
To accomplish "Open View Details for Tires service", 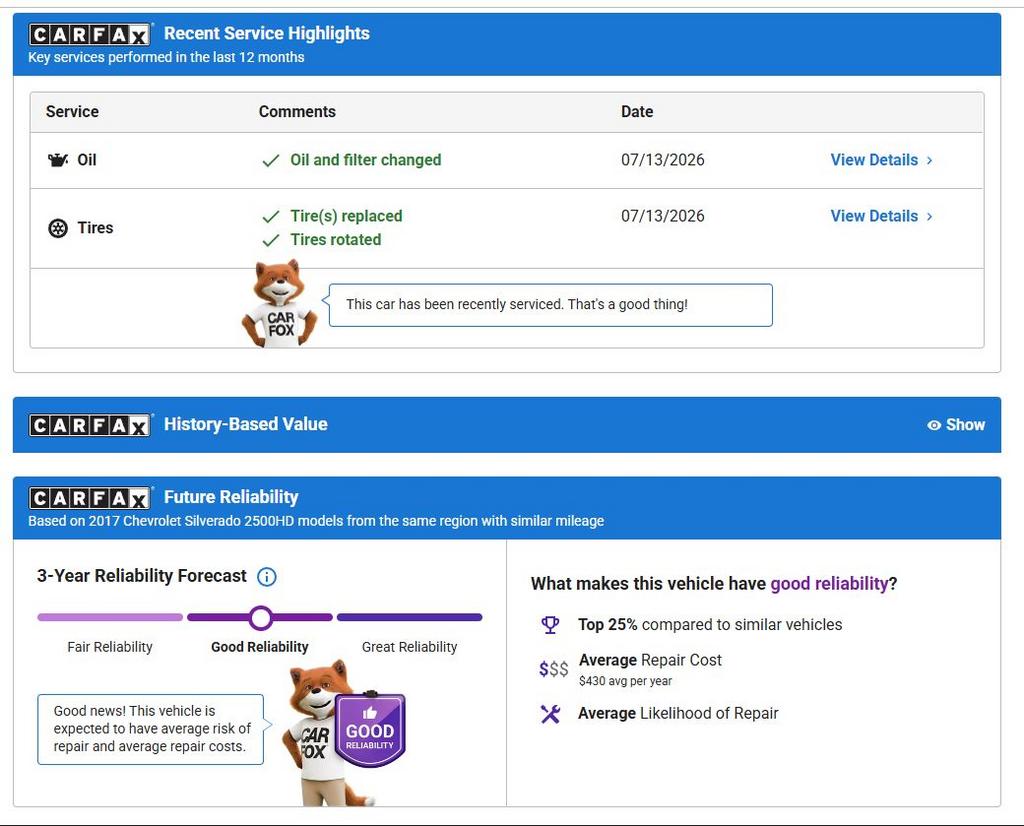I will tap(882, 216).
